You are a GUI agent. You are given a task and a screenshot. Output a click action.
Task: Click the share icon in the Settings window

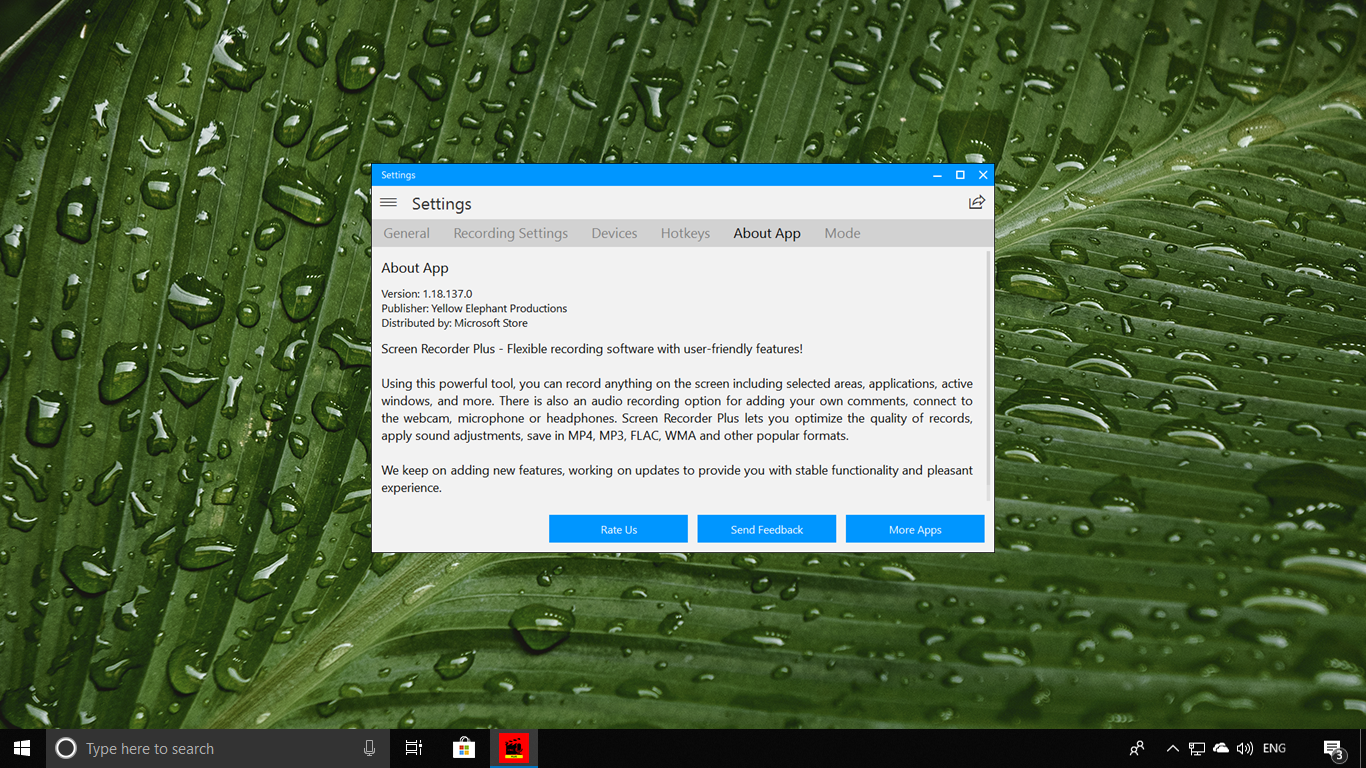(x=977, y=202)
